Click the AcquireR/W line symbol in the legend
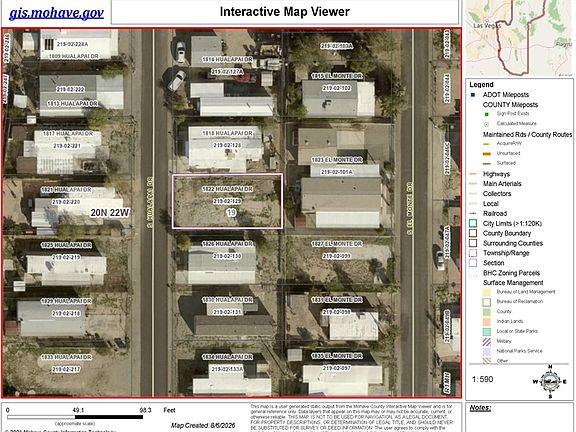Image resolution: width=576 pixels, height=432 pixels. (487, 144)
